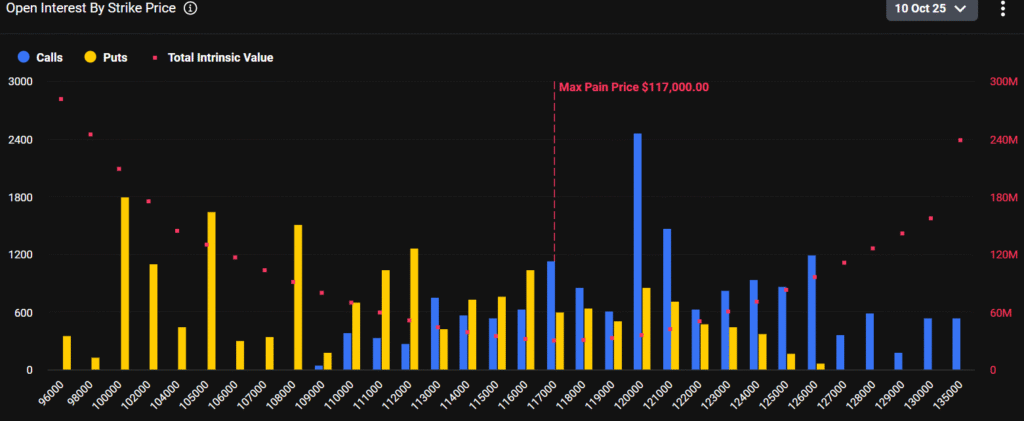Click the blue Calls bar at 135000

pos(957,344)
